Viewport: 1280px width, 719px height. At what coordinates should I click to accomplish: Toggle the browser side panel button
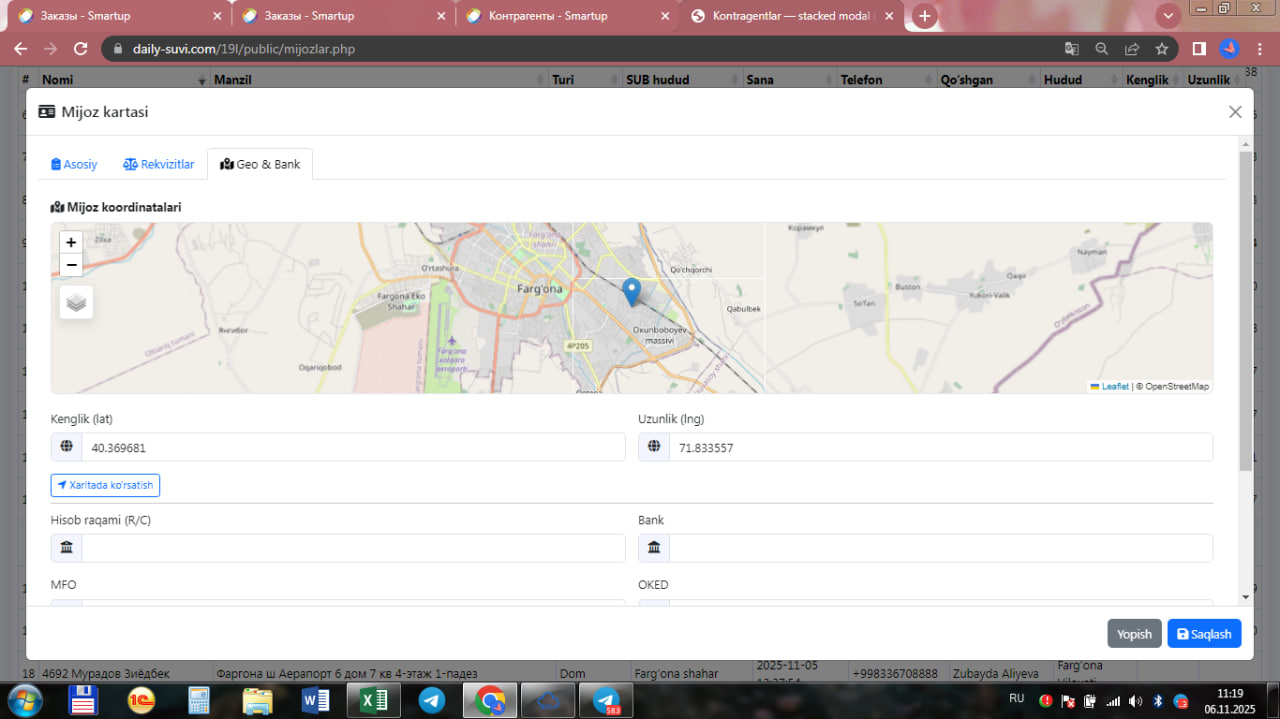(1198, 49)
